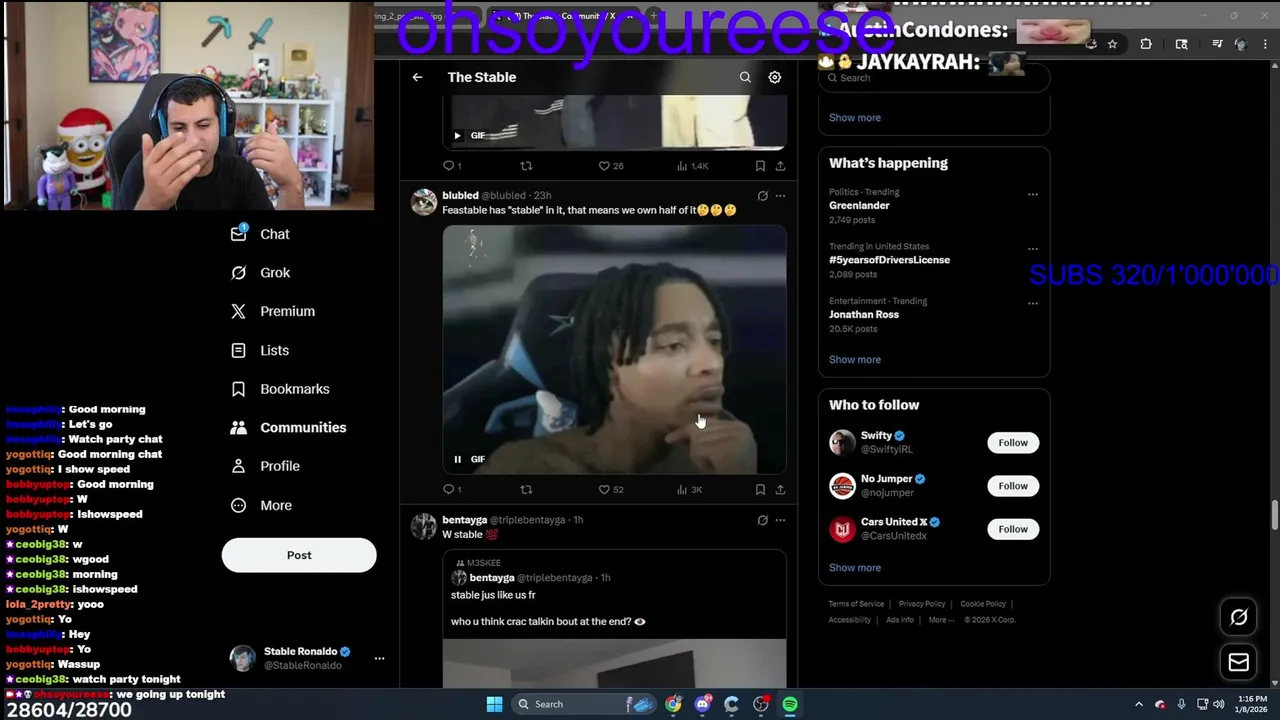1280x720 pixels.
Task: Open Grok action icon on bentayga's post
Action: click(762, 520)
